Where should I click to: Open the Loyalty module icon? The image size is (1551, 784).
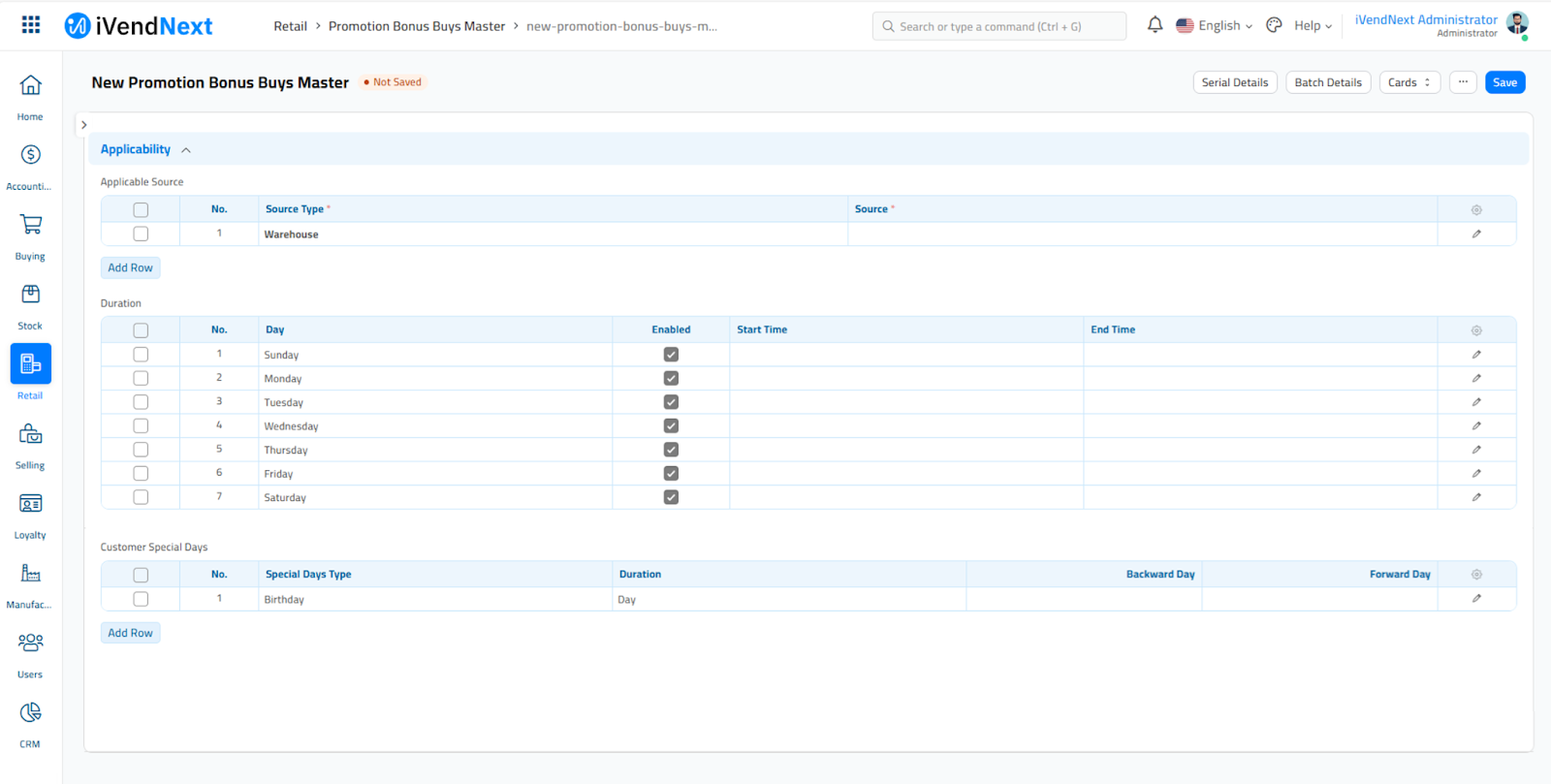30,504
